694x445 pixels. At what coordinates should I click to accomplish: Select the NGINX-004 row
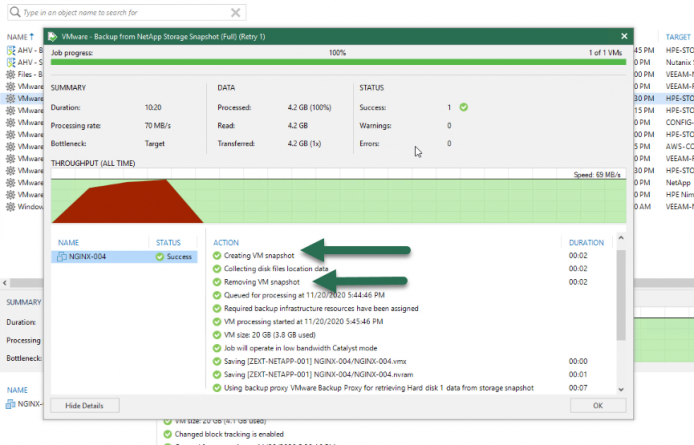point(124,257)
